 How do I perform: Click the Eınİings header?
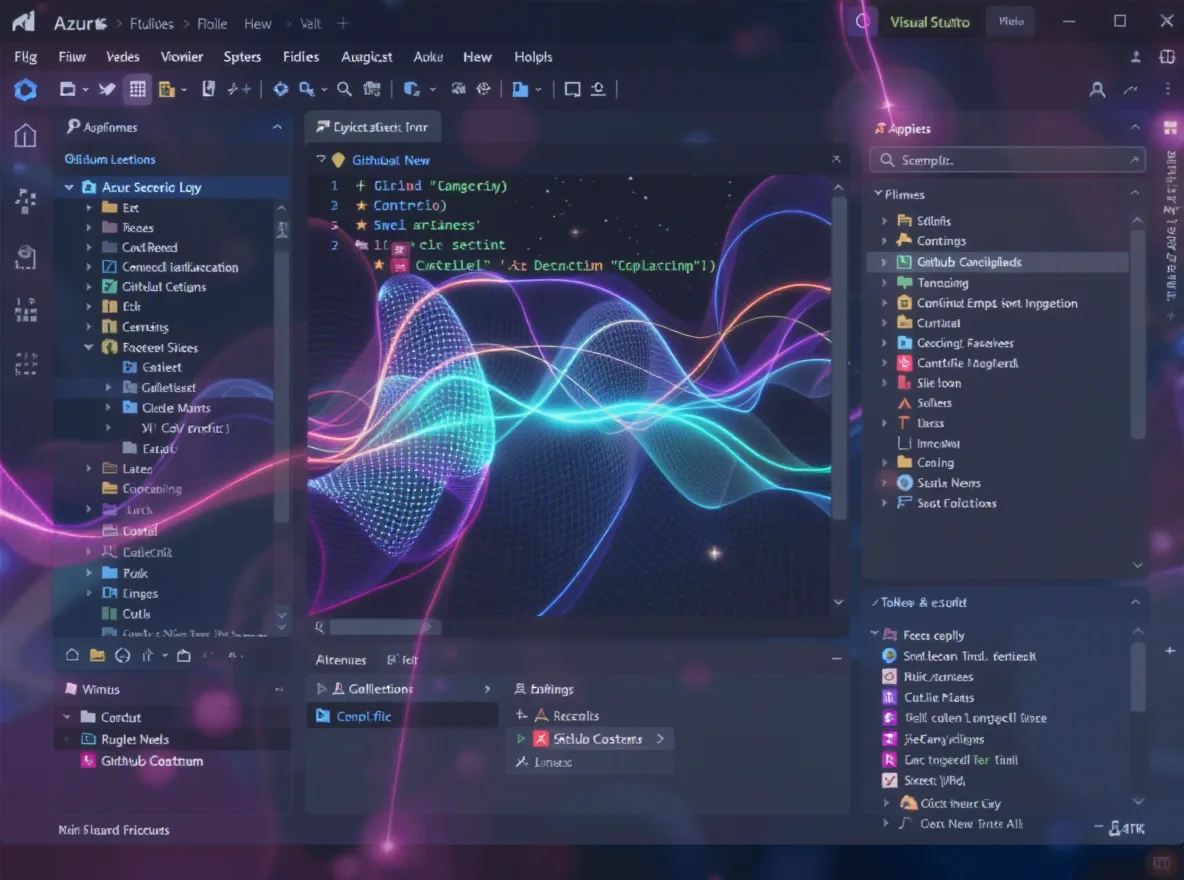click(551, 689)
